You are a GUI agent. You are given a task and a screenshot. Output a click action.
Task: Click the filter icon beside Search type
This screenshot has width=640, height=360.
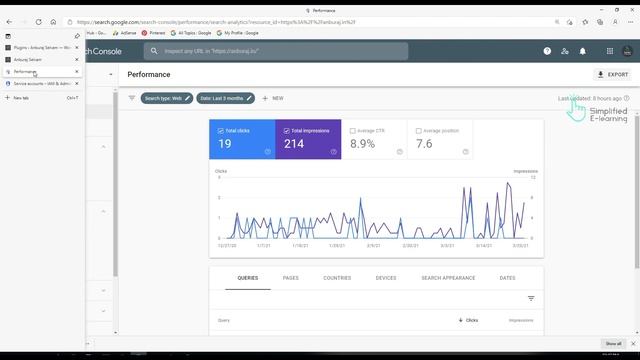click(131, 98)
